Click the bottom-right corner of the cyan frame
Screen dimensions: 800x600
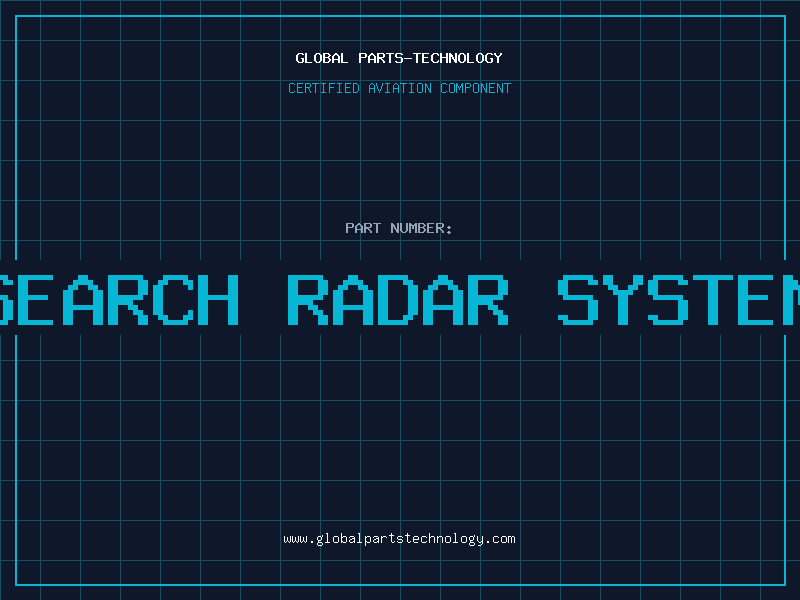click(784, 584)
